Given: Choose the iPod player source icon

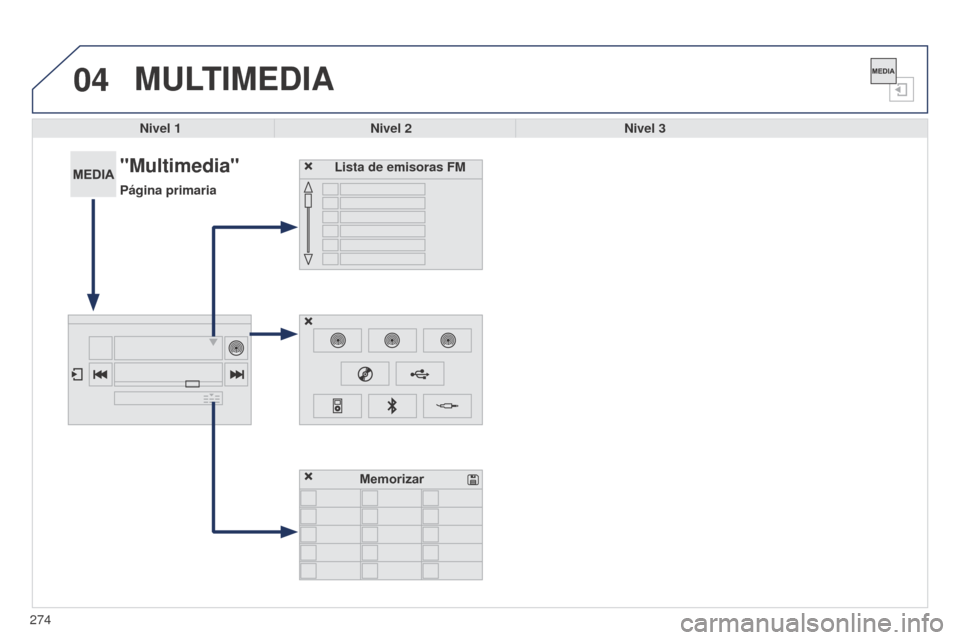Looking at the screenshot, I should point(337,406).
